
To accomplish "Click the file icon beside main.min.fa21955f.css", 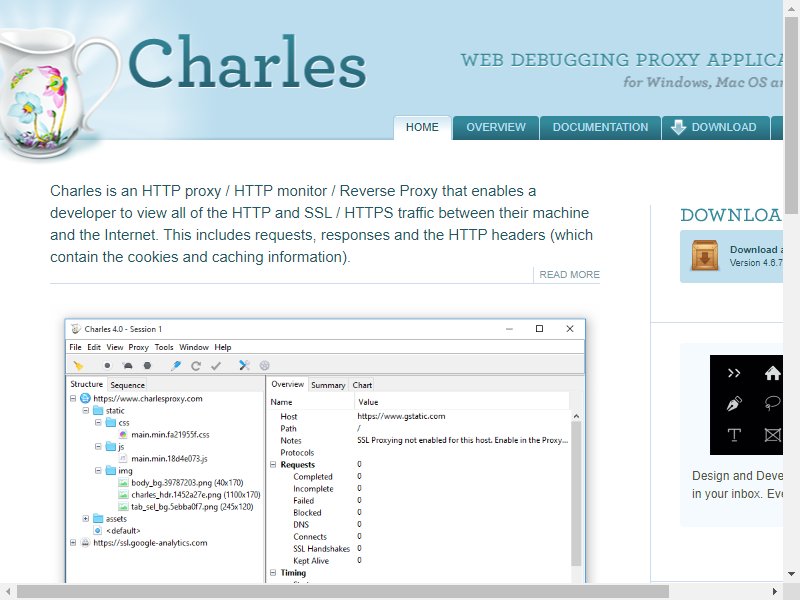I will coord(123,435).
